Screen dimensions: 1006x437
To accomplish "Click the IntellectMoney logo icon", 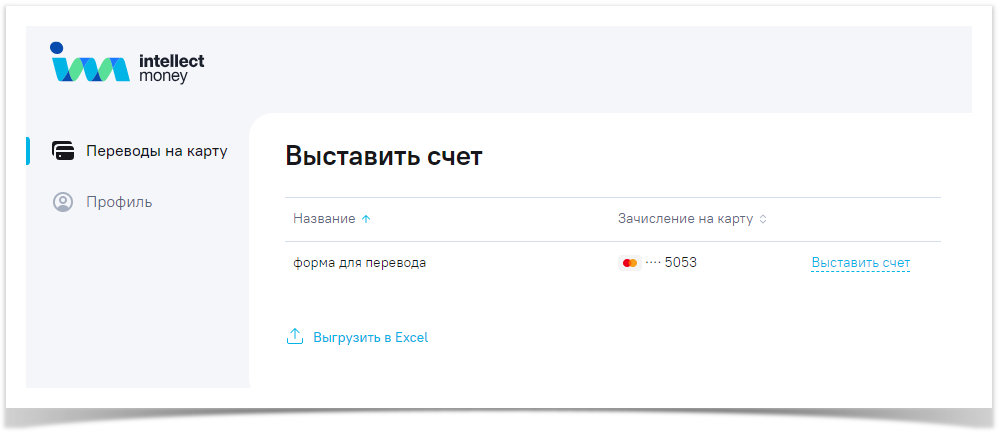I will (x=90, y=67).
